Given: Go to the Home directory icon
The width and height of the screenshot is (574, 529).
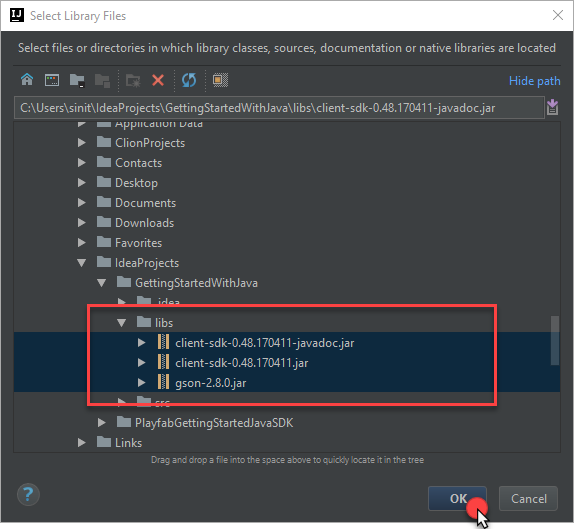Looking at the screenshot, I should 27,79.
